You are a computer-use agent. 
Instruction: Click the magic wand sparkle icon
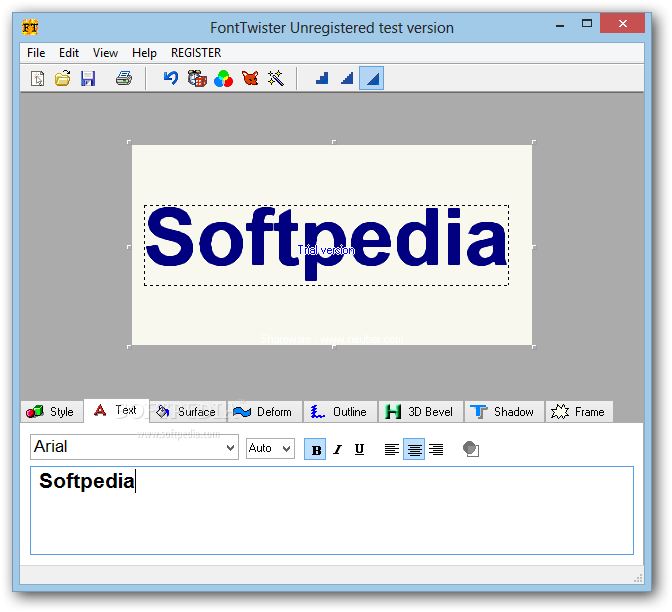276,78
